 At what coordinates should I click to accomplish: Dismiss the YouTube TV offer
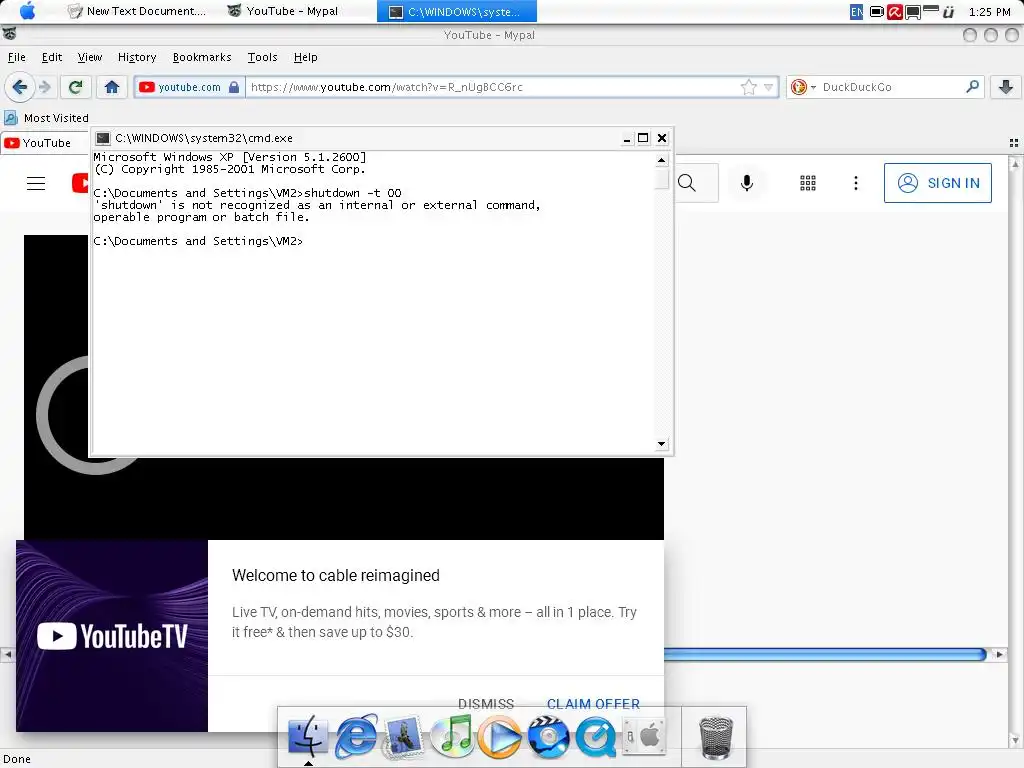486,703
